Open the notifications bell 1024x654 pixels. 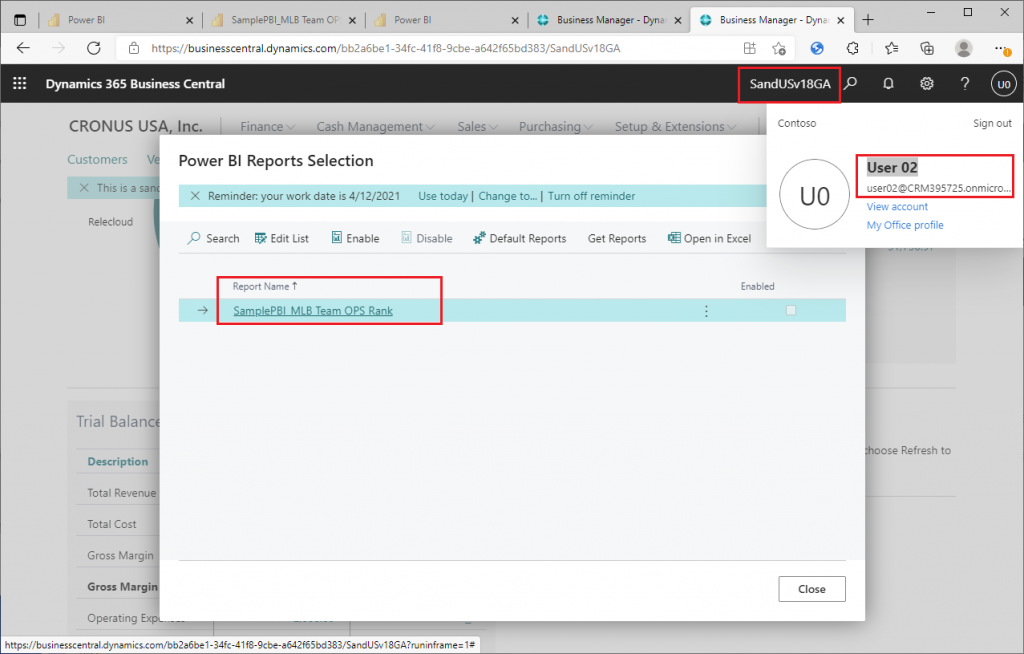click(x=888, y=84)
